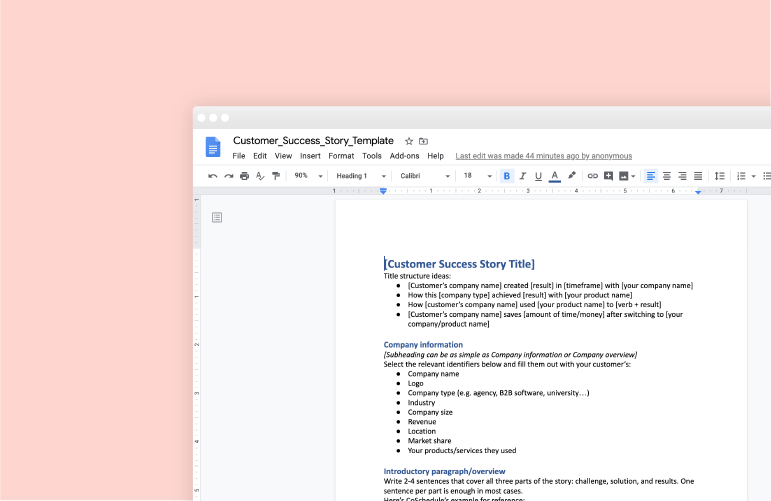
Task: Open the Heading 1 style dropdown
Action: click(x=361, y=176)
